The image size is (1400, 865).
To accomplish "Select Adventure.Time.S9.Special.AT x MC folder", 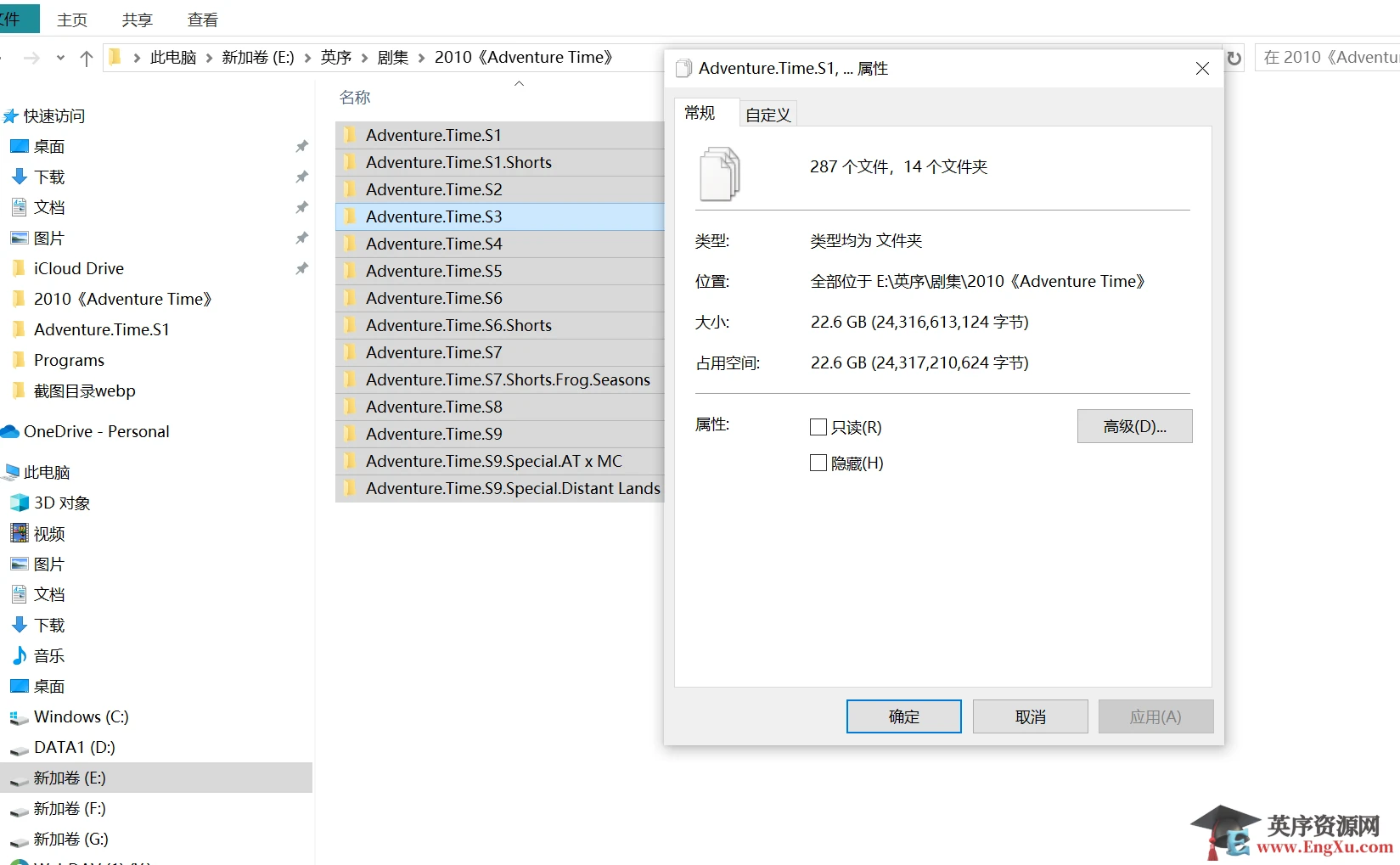I will point(500,461).
